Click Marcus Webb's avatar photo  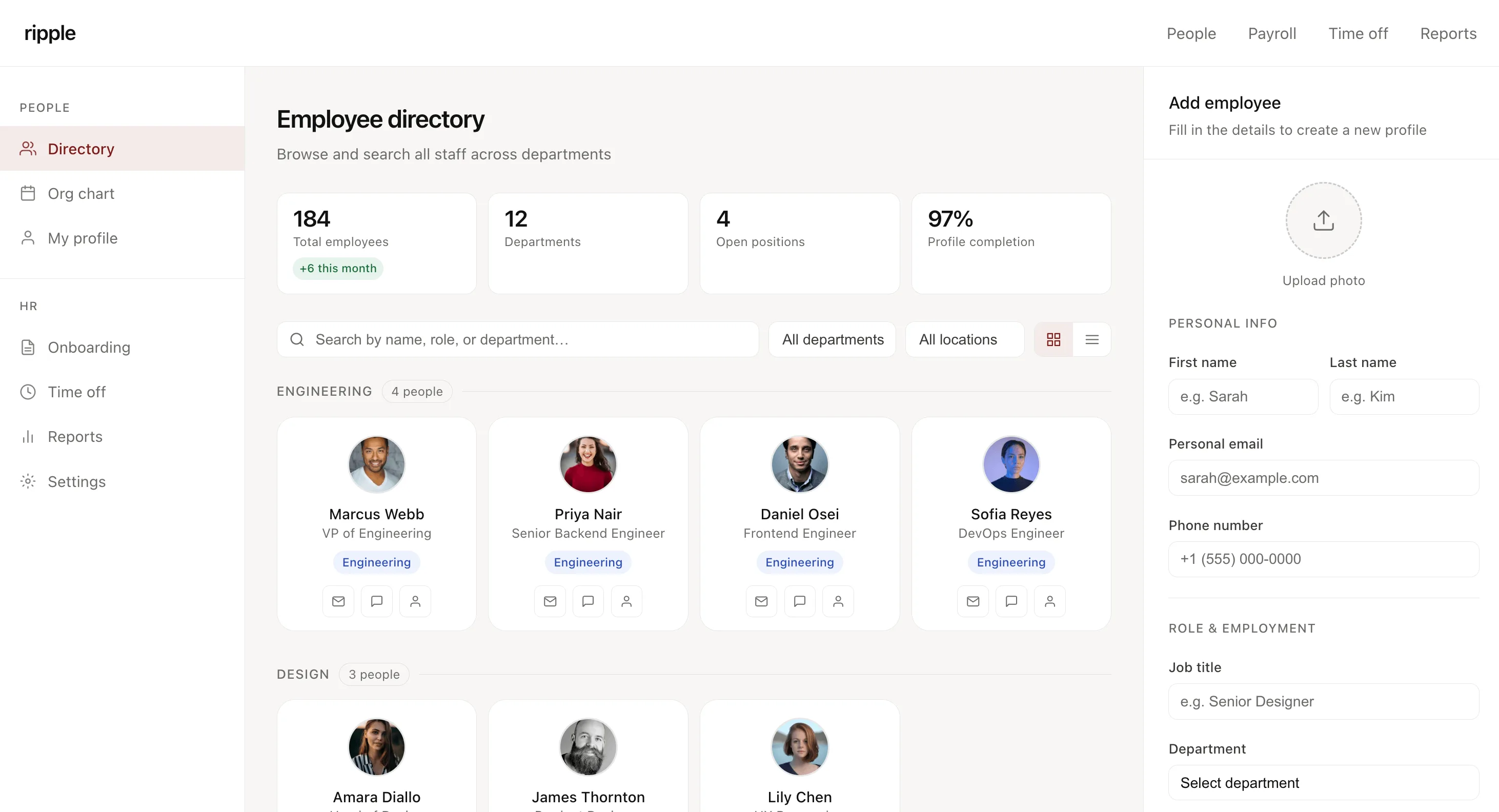[376, 464]
